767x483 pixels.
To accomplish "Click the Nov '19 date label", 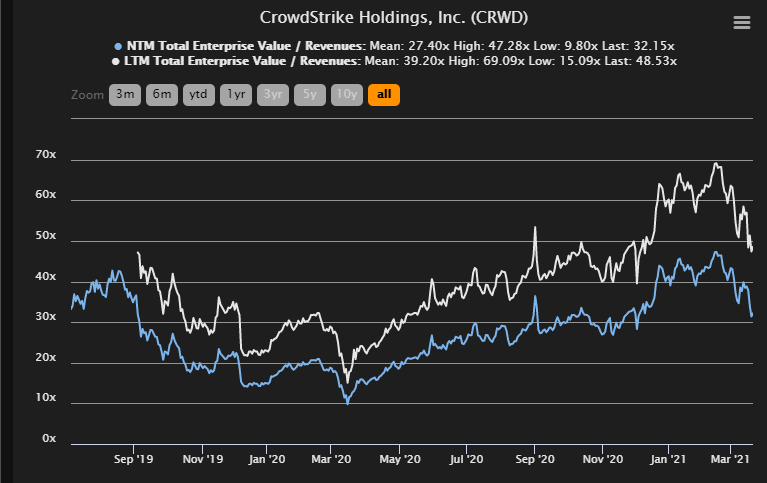I will pyautogui.click(x=203, y=460).
